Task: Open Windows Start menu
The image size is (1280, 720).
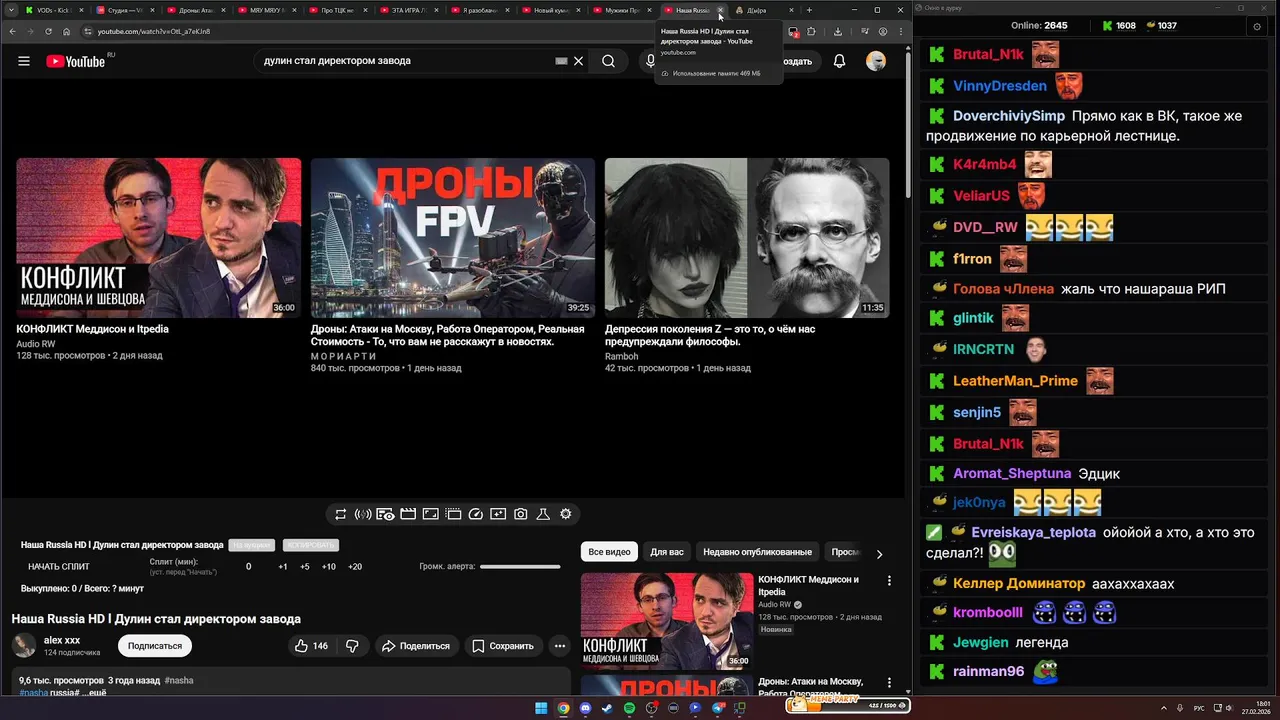Action: pyautogui.click(x=541, y=708)
